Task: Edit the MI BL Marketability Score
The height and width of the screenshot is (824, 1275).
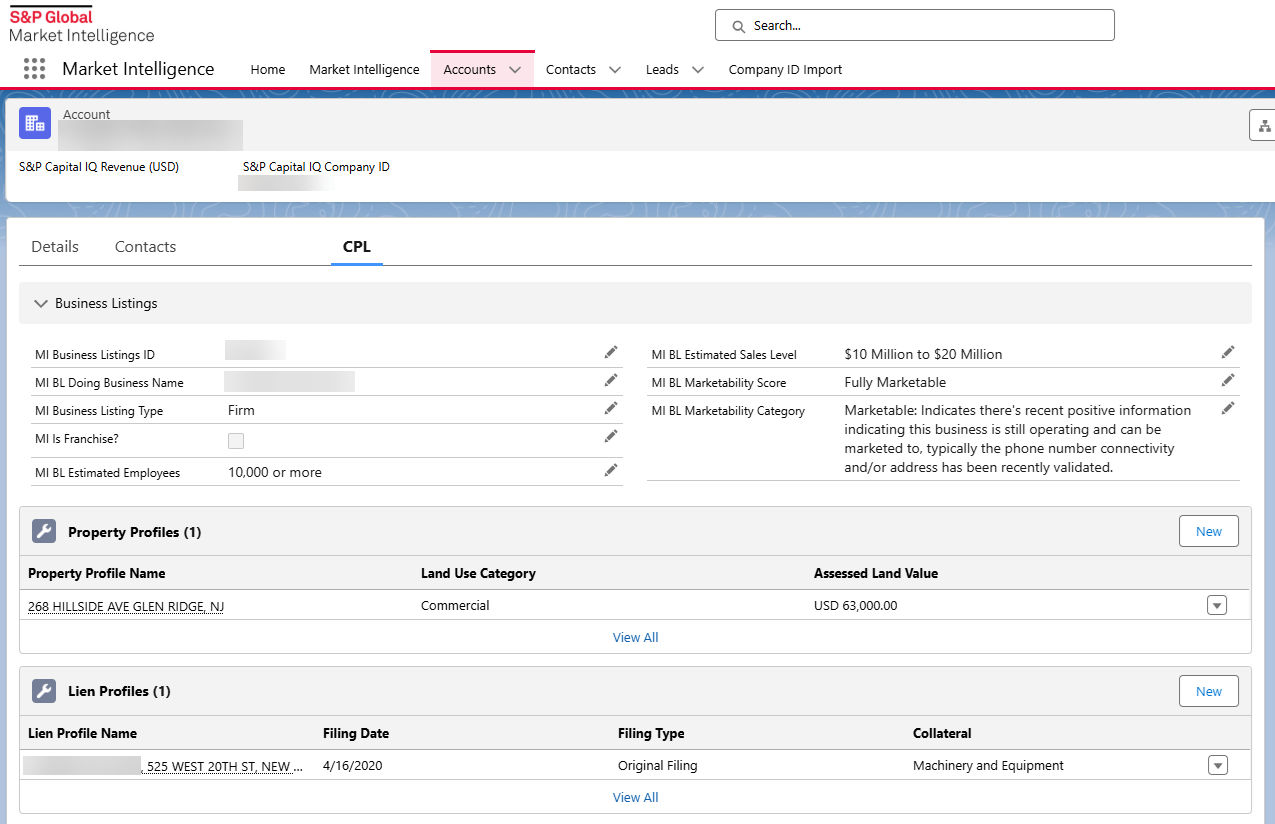Action: (x=1227, y=380)
